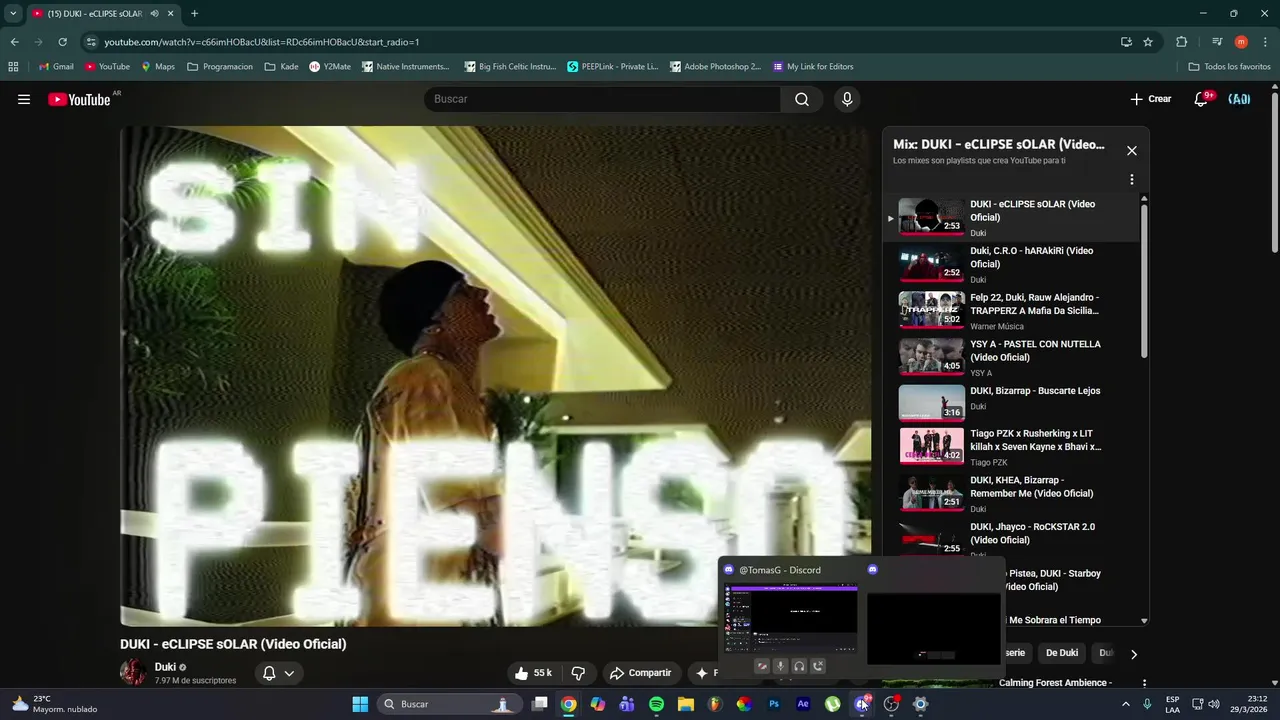Viewport: 1280px width, 720px height.
Task: Open the Chrome extensions puzzle icon
Action: [x=1181, y=42]
